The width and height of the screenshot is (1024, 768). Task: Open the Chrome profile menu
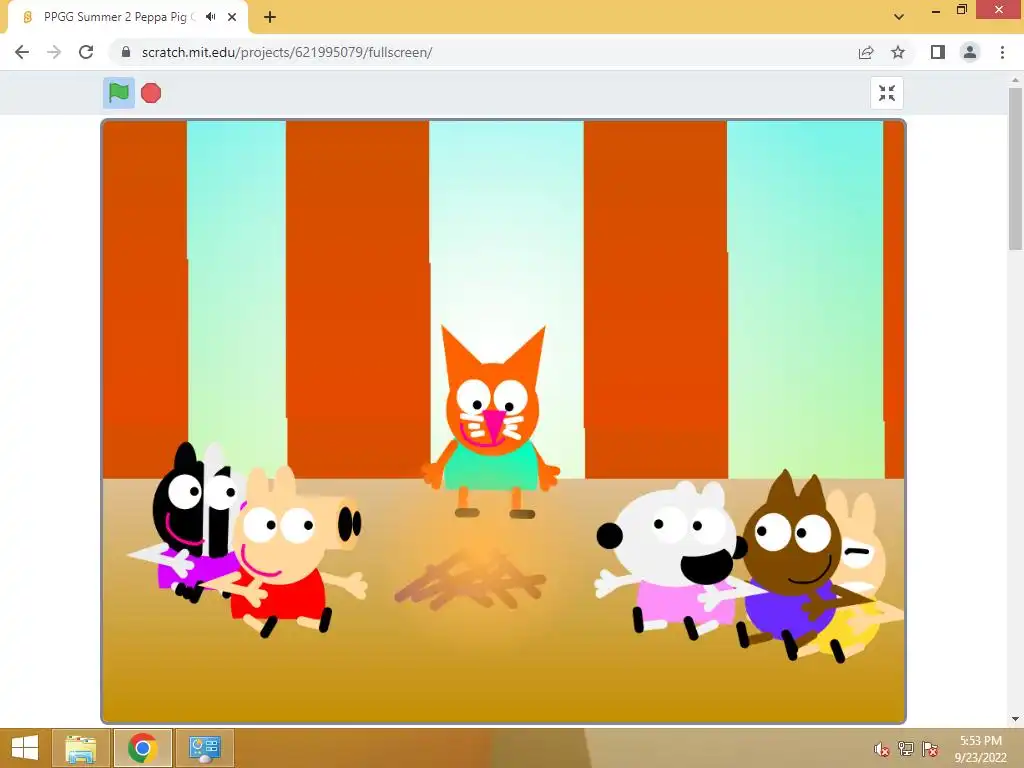[x=970, y=52]
